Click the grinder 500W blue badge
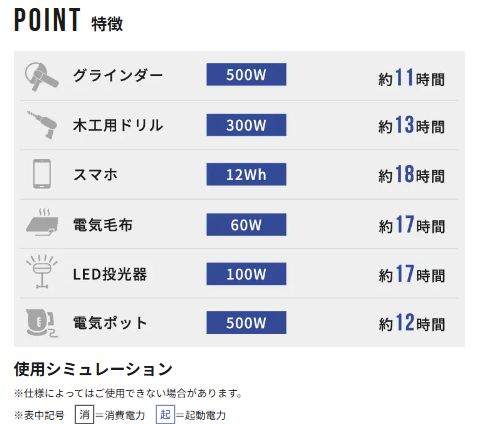 point(246,74)
